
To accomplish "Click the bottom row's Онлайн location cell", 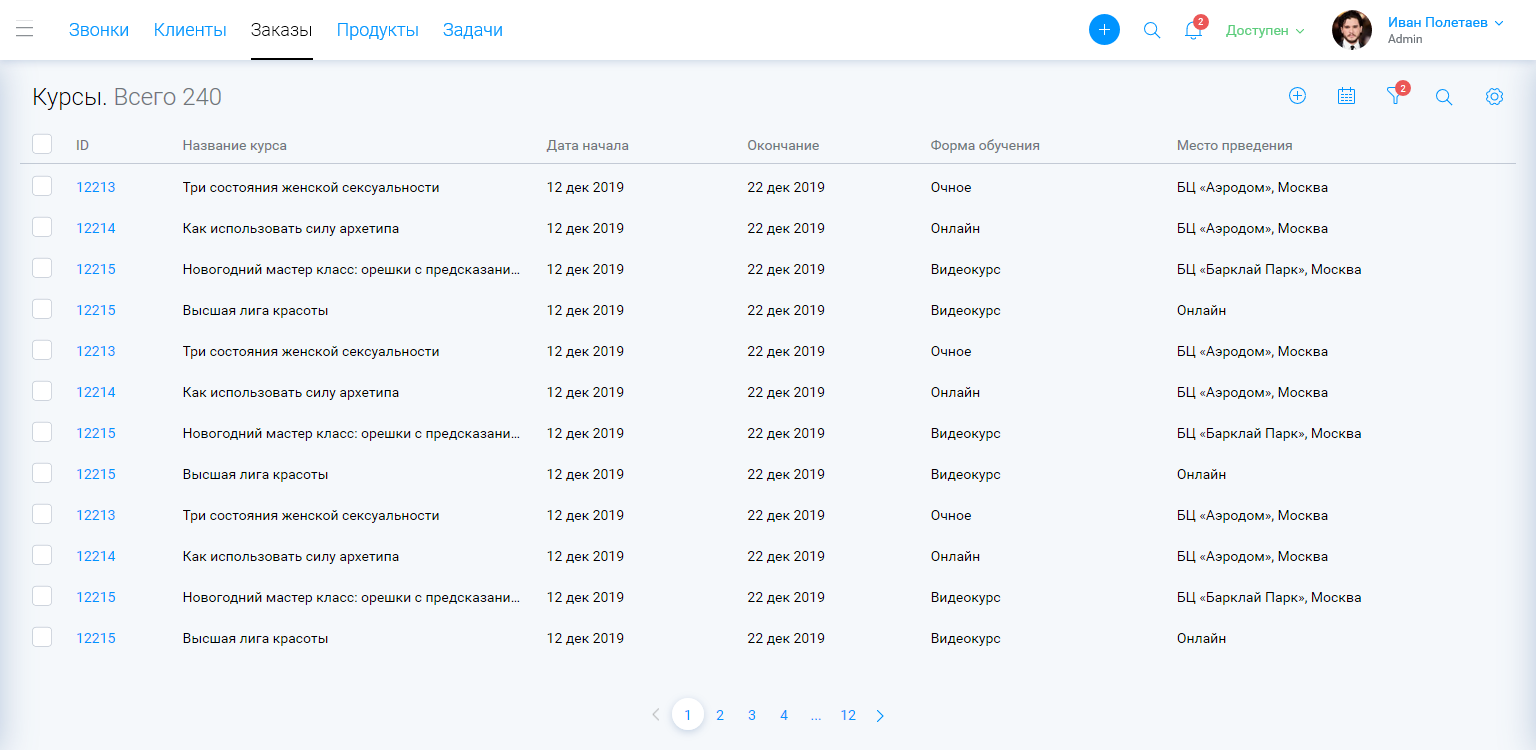I will click(x=1202, y=638).
